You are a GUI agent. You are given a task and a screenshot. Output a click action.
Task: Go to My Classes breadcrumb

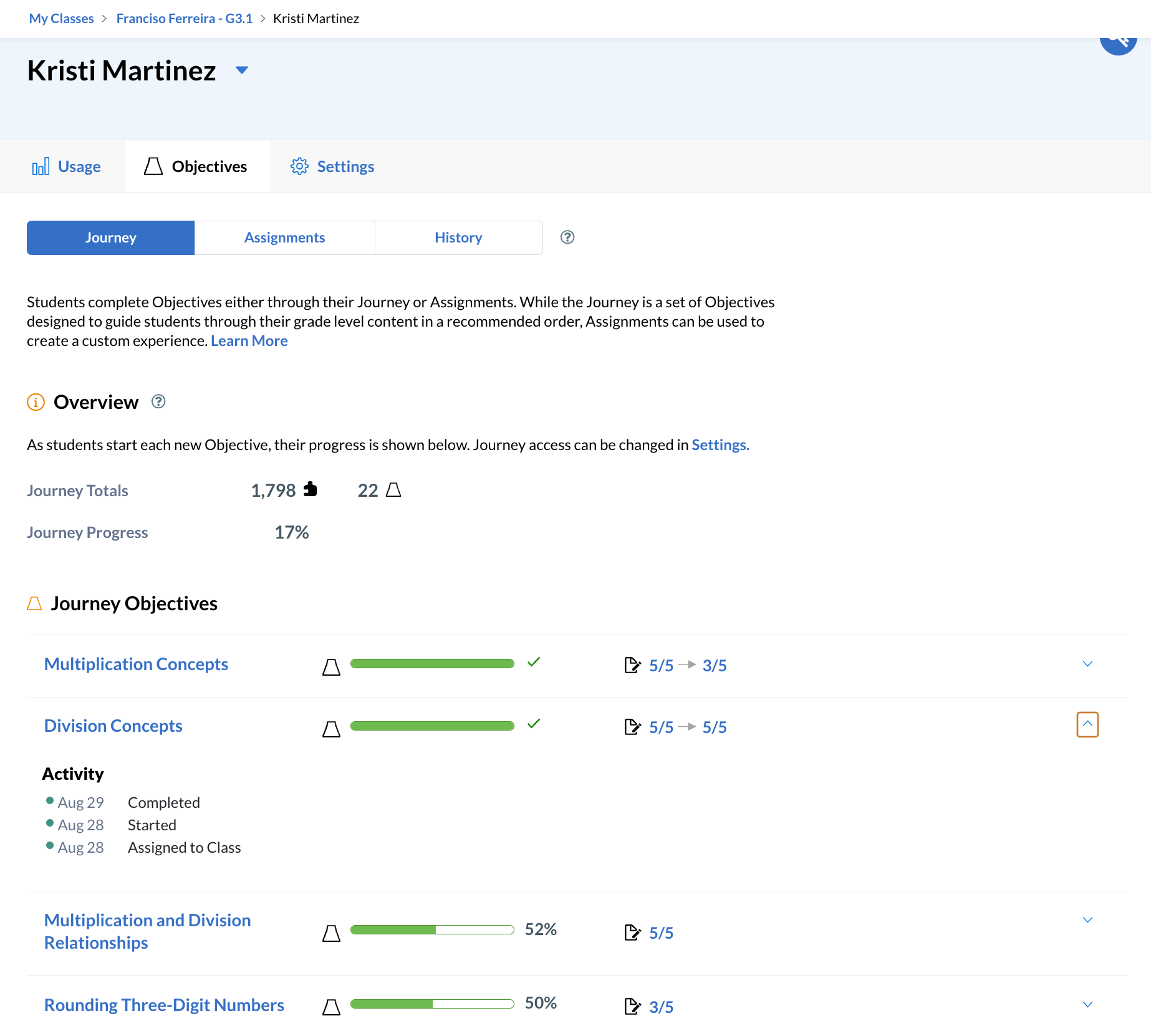[x=61, y=19]
